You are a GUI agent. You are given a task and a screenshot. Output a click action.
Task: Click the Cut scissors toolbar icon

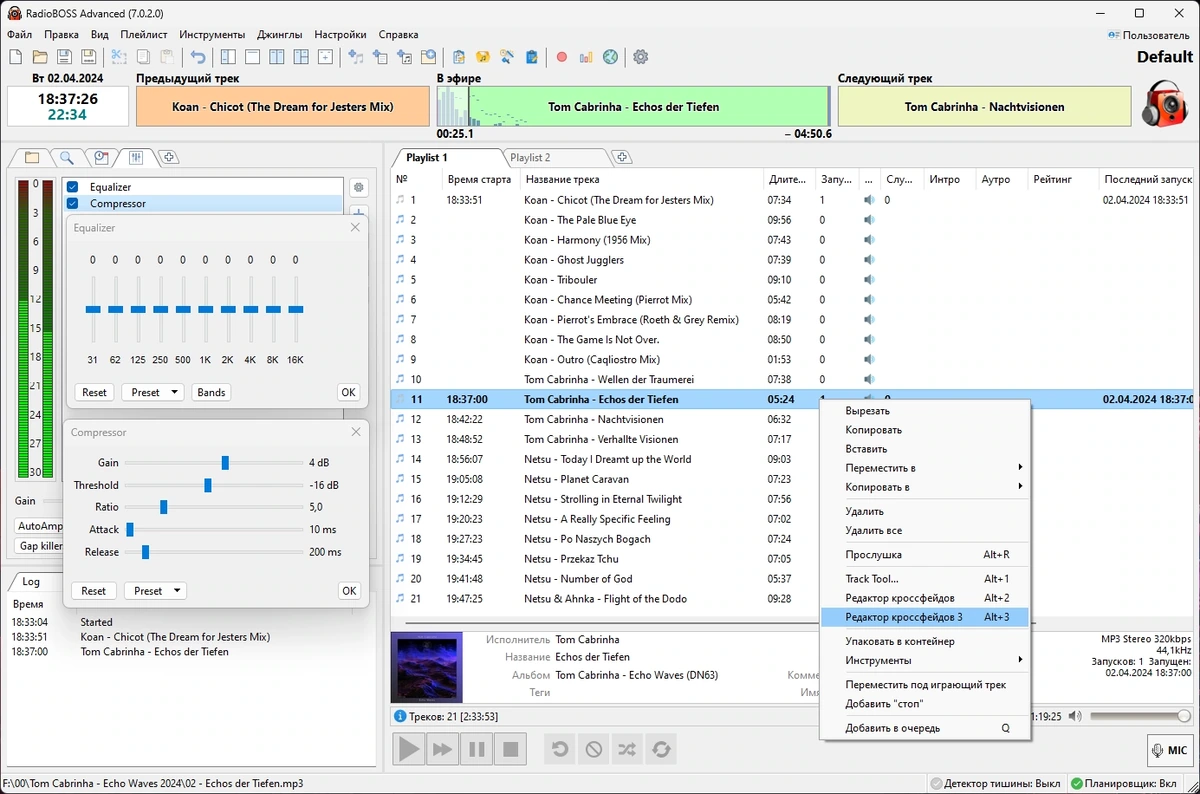coord(118,57)
